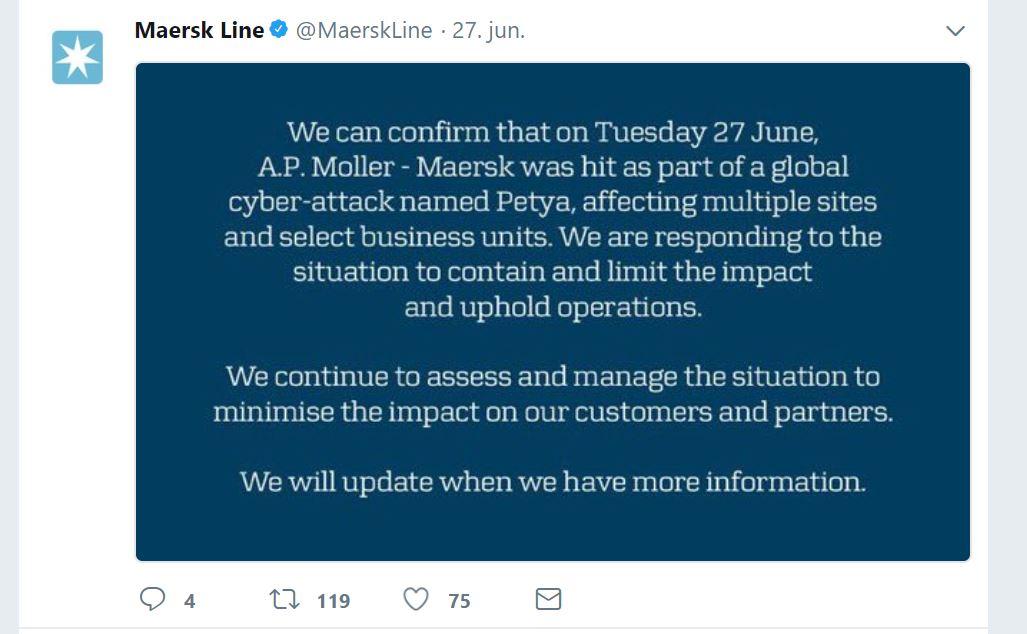This screenshot has width=1027, height=634.
Task: Click the 'We continue to assess' paragraph
Action: click(552, 377)
